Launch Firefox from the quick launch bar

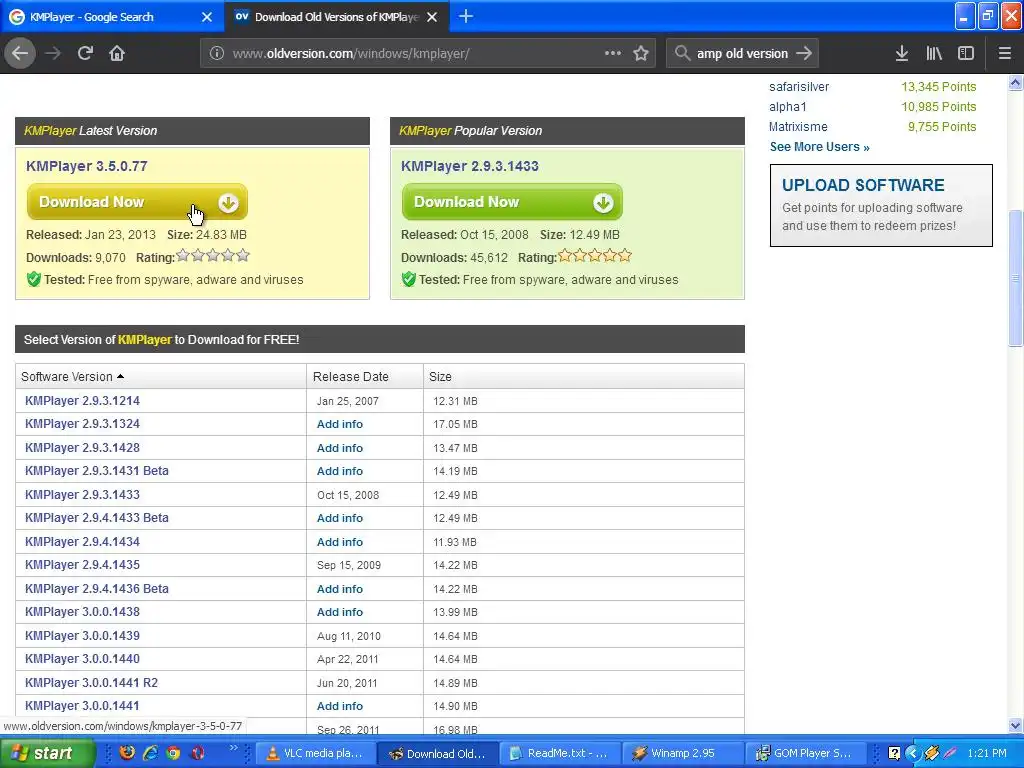pyautogui.click(x=127, y=753)
